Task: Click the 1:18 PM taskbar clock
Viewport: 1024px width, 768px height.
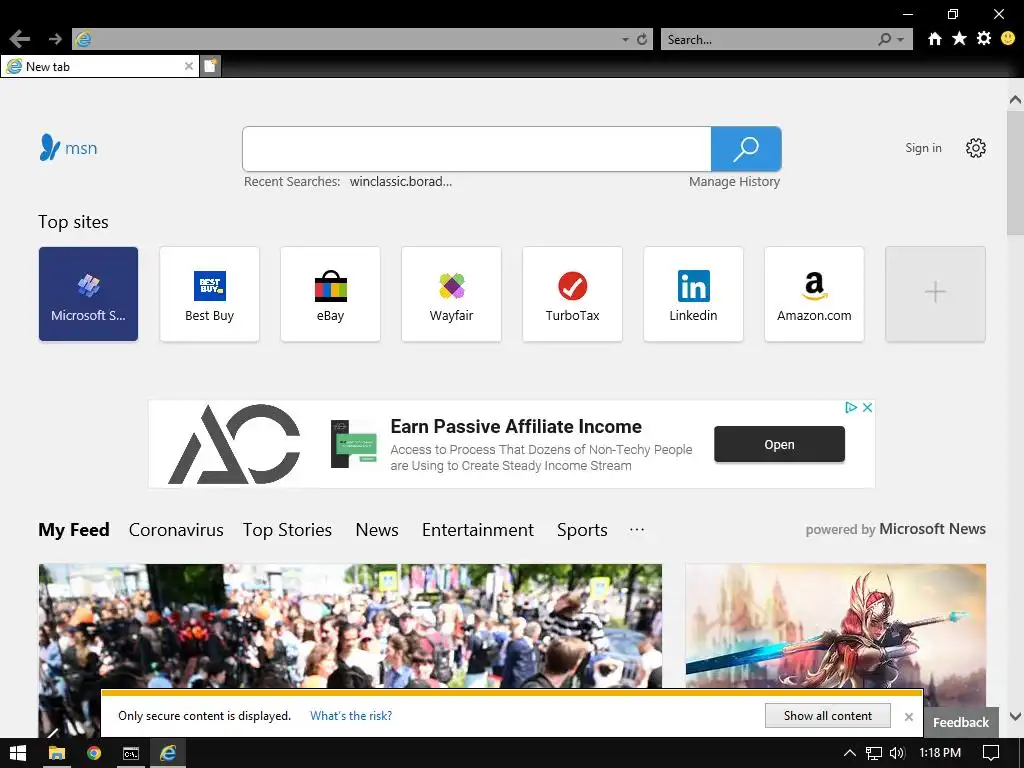Action: [x=940, y=753]
